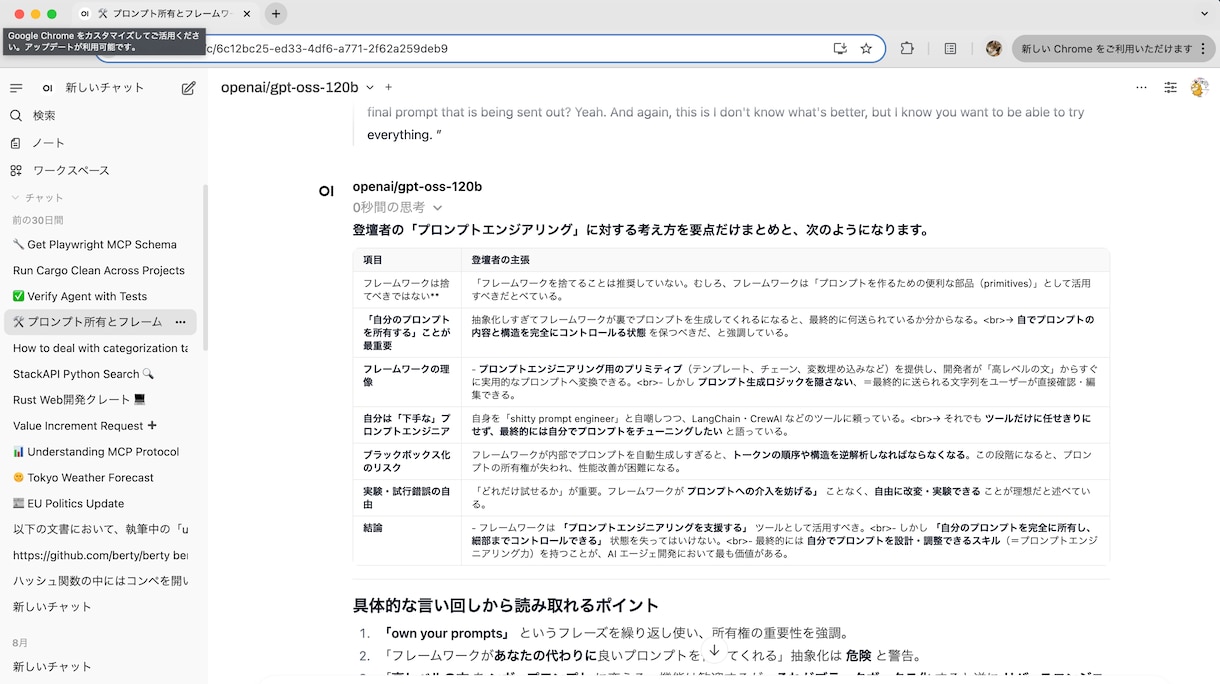Image resolution: width=1220 pixels, height=684 pixels.
Task: Click the sidebar vertical scrollbar
Action: pos(206,267)
